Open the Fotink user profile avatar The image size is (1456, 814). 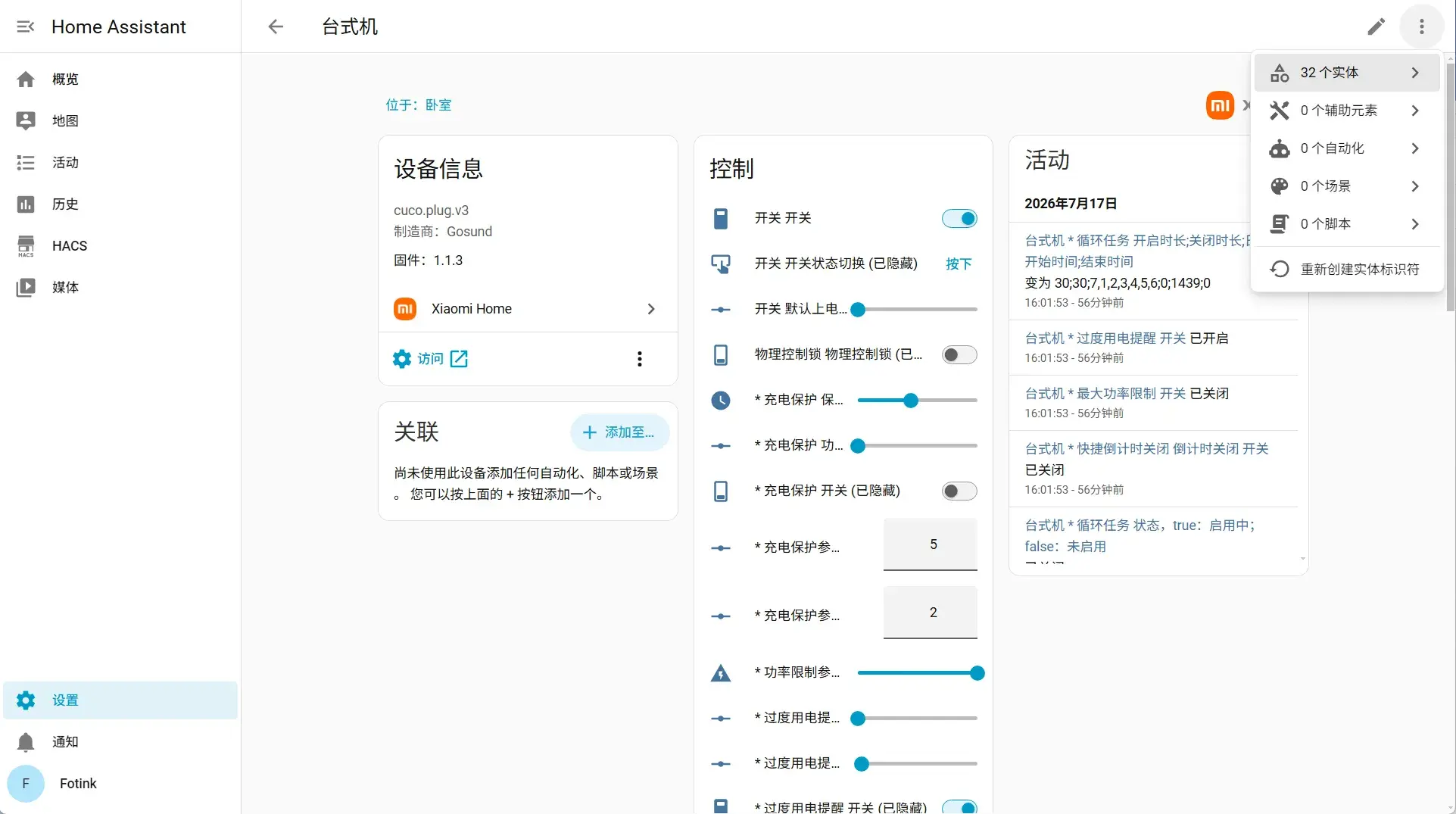(26, 784)
